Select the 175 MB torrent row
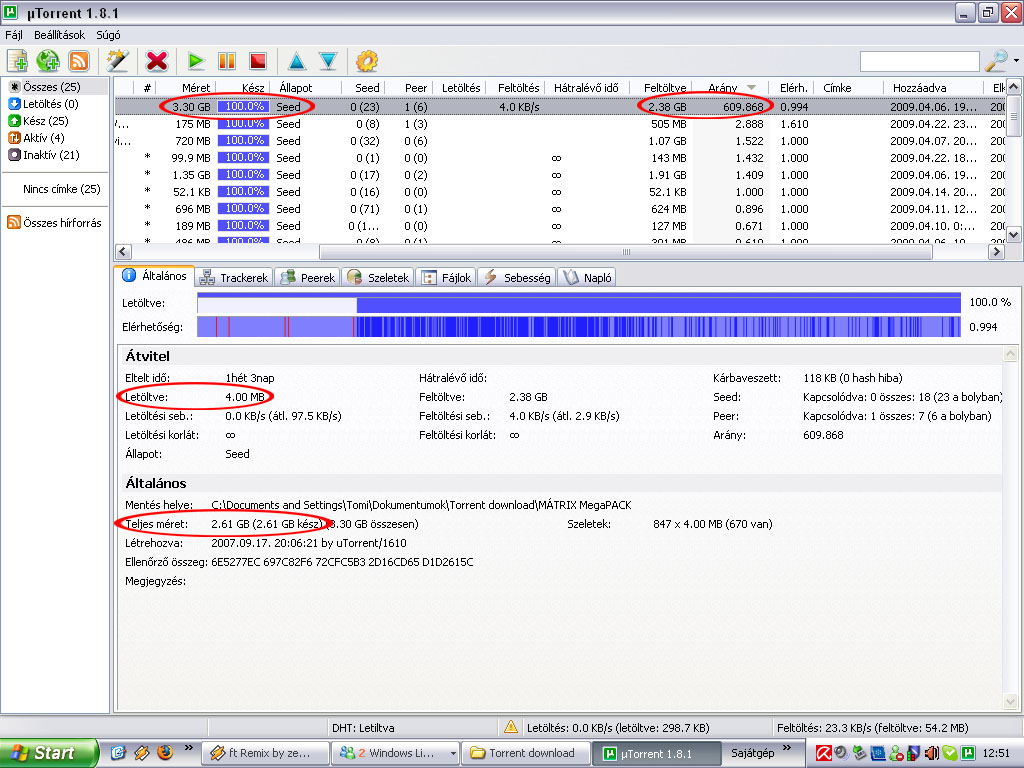This screenshot has width=1024, height=768. click(x=560, y=124)
